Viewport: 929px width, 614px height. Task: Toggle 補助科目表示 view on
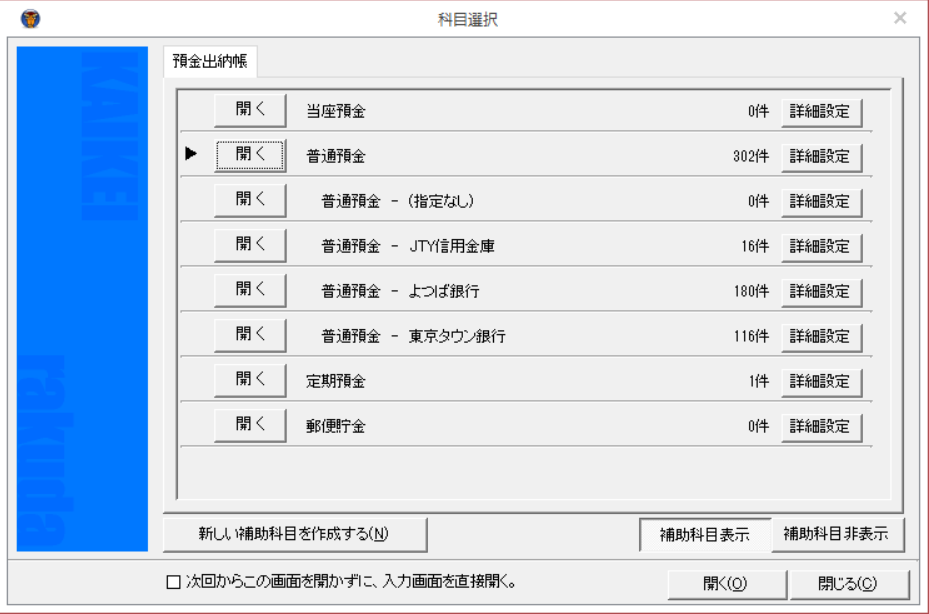pyautogui.click(x=704, y=534)
